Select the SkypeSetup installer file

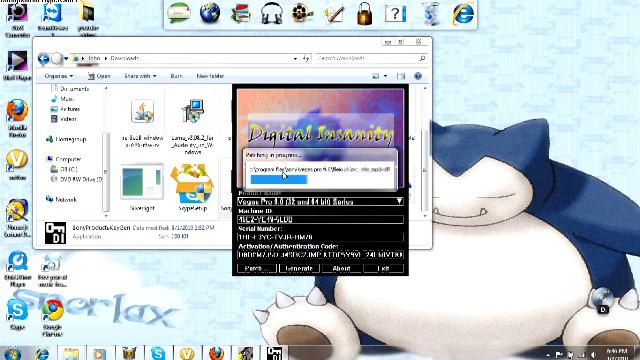[x=193, y=188]
